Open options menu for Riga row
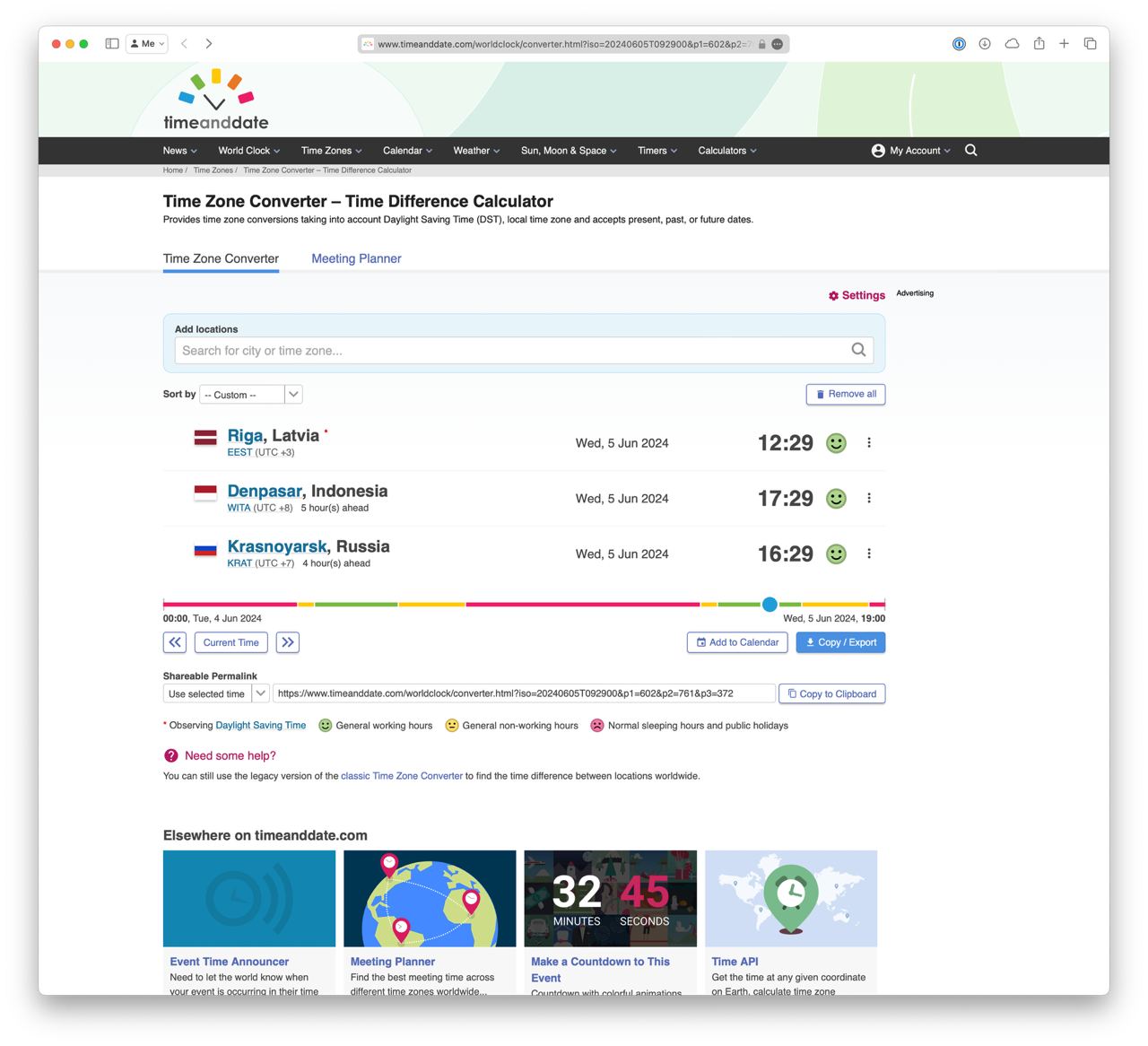 pos(869,443)
